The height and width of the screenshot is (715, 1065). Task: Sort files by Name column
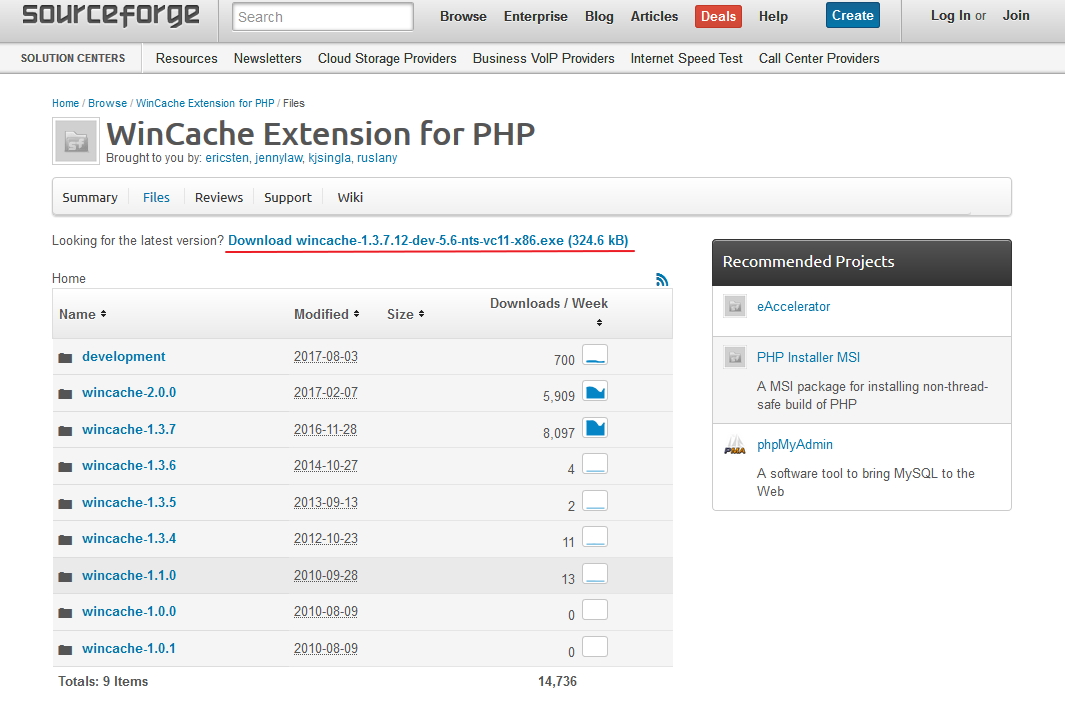coord(82,314)
